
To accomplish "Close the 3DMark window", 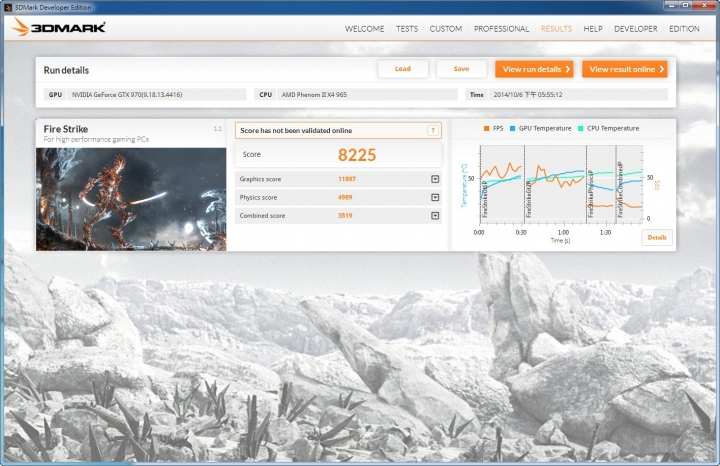I will [705, 5].
